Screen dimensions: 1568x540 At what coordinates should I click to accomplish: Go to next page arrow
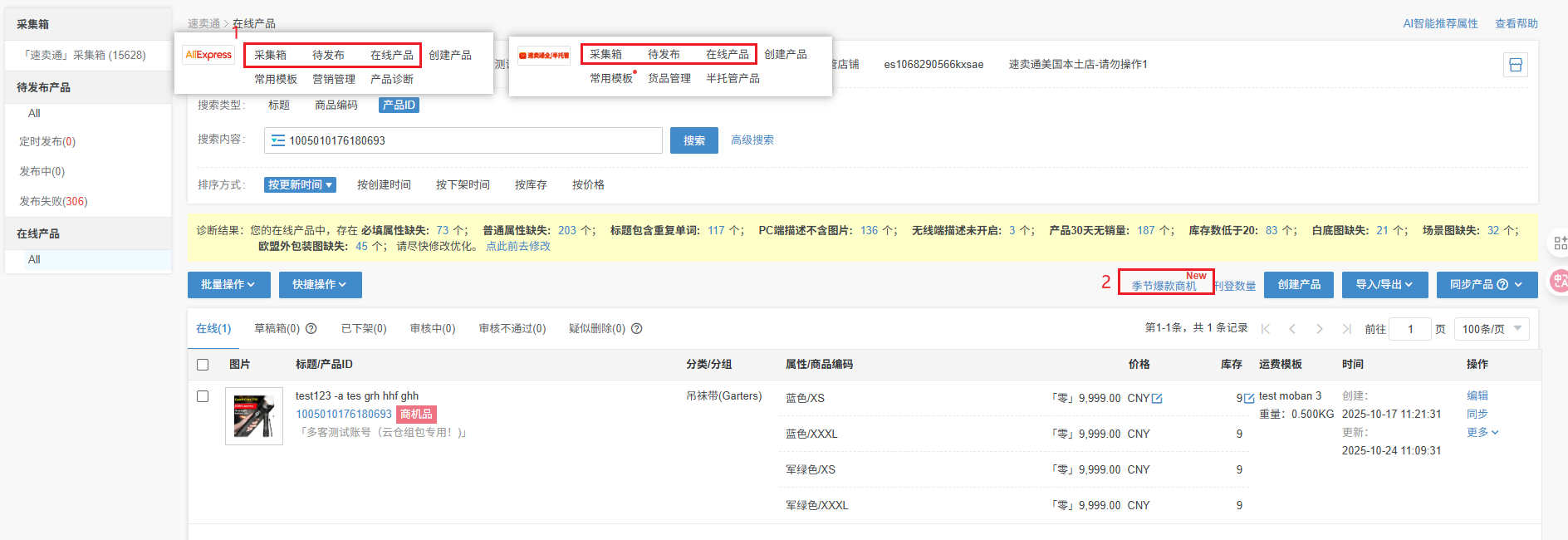click(x=1320, y=329)
